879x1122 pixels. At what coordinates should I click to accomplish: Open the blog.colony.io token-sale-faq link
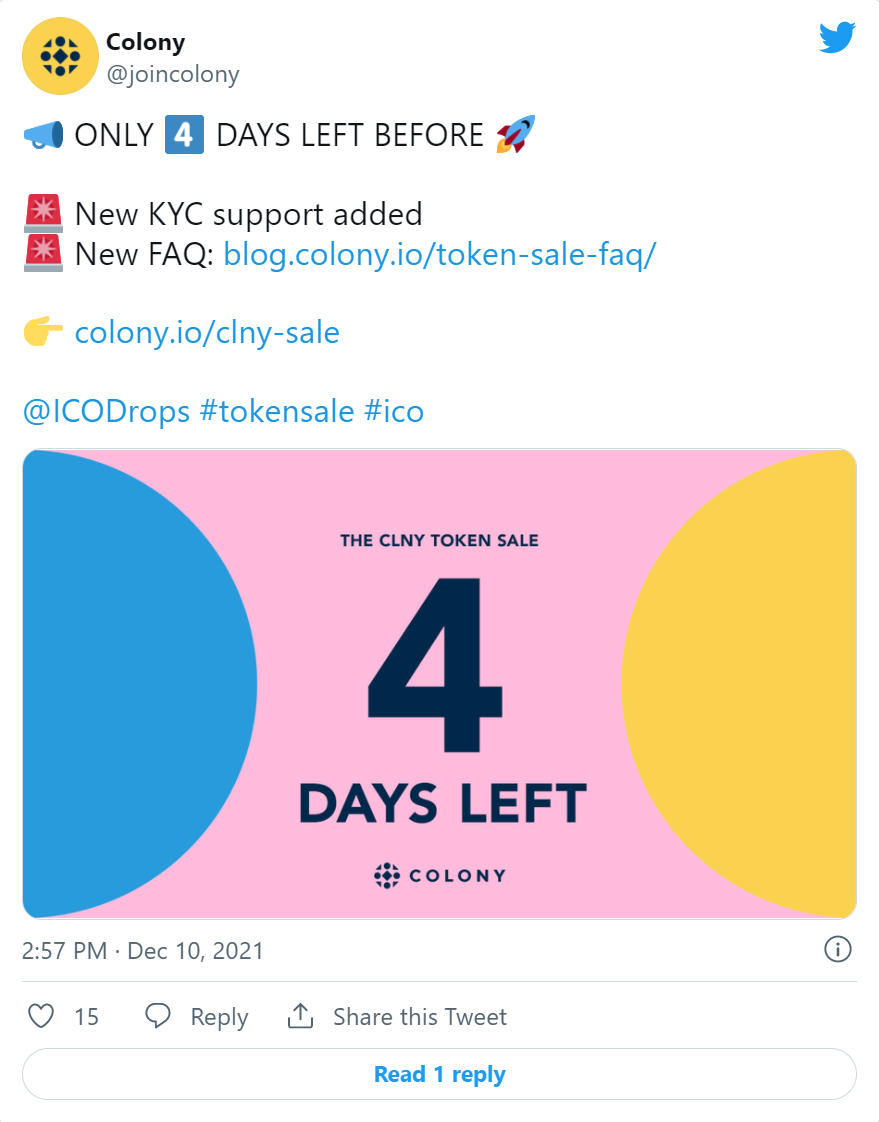point(440,254)
